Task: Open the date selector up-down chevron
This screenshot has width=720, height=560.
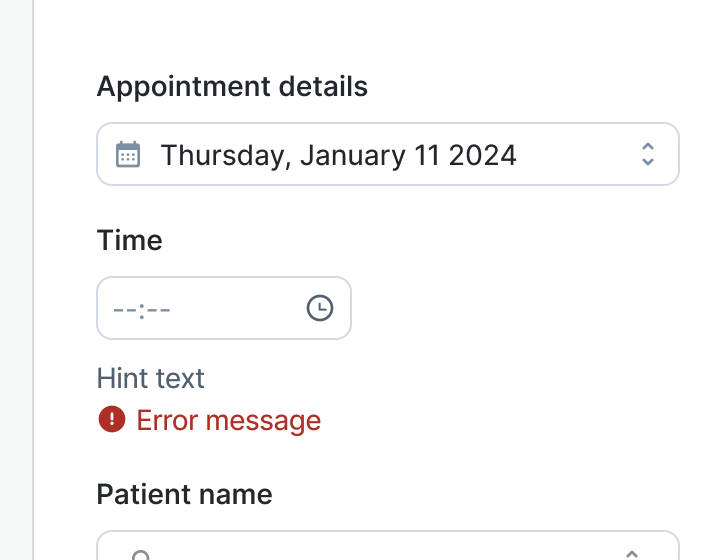Action: pos(647,154)
